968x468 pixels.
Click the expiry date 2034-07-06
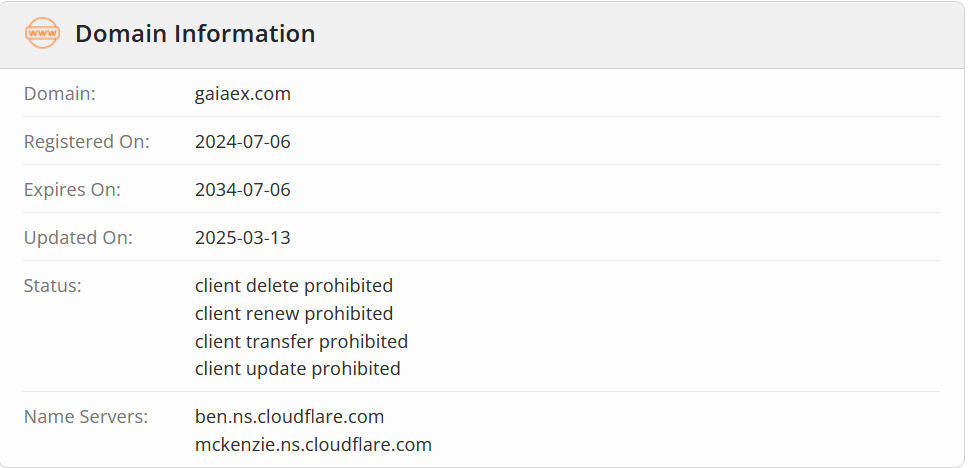tap(243, 190)
